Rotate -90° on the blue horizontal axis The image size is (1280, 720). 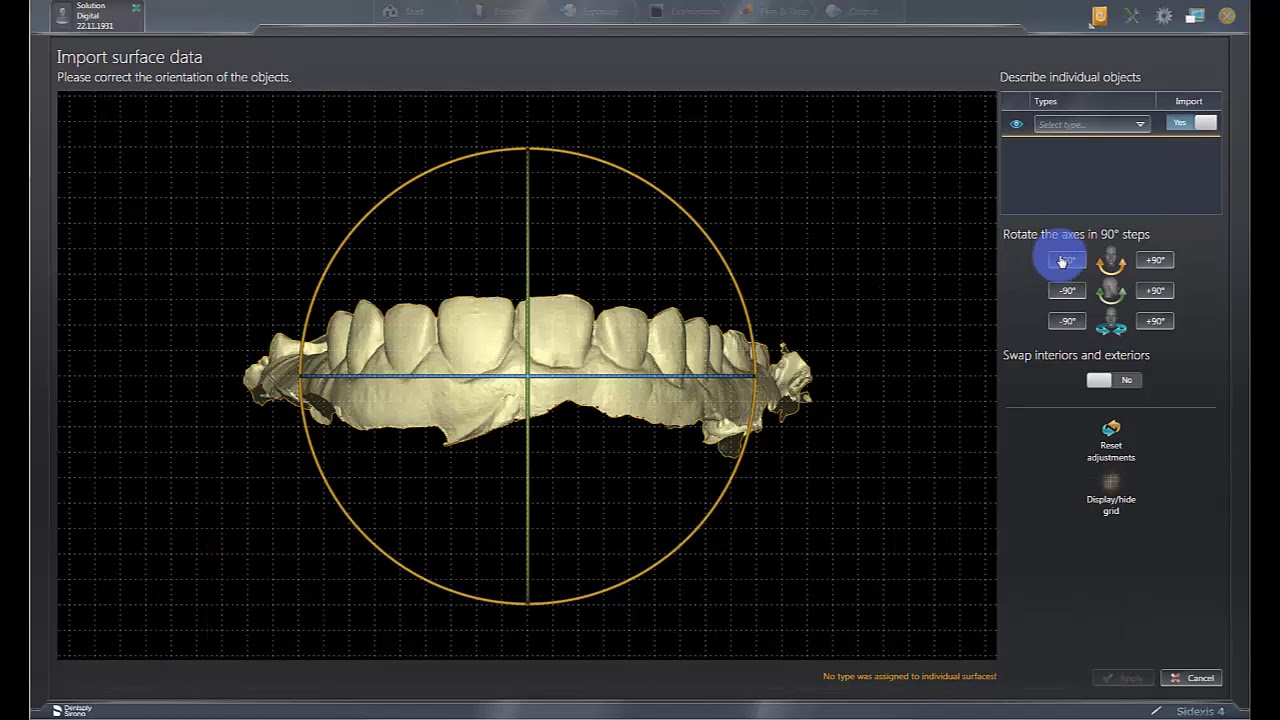[1067, 321]
